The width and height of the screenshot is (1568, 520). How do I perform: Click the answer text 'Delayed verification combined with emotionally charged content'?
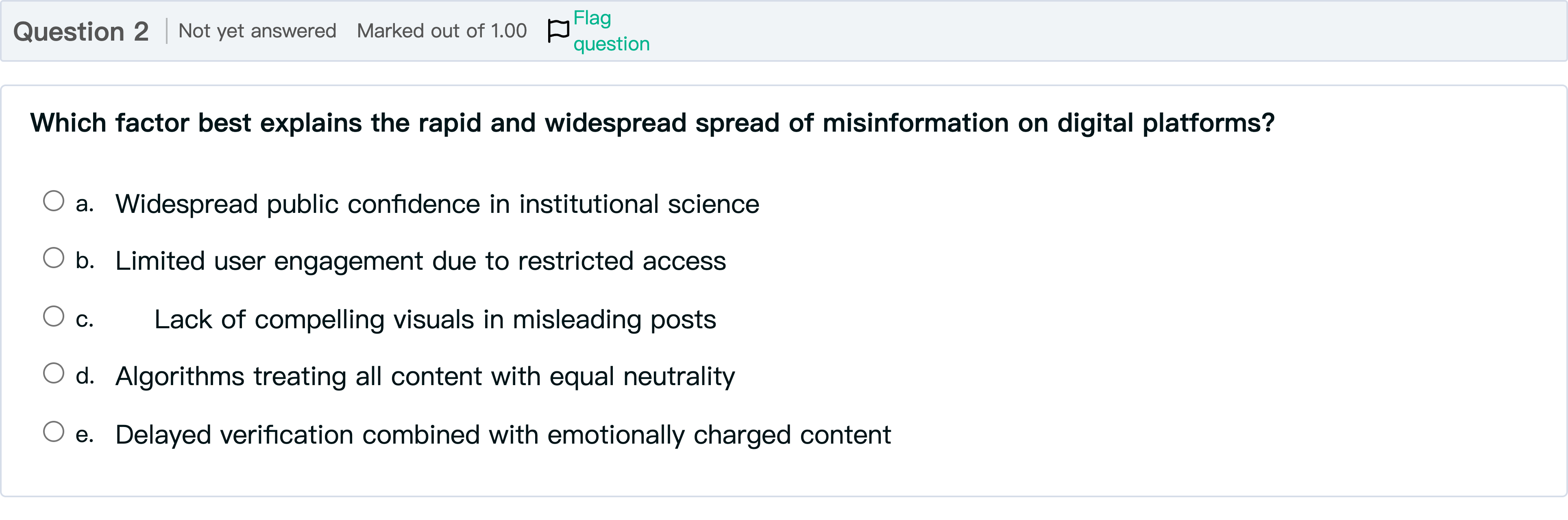click(503, 435)
